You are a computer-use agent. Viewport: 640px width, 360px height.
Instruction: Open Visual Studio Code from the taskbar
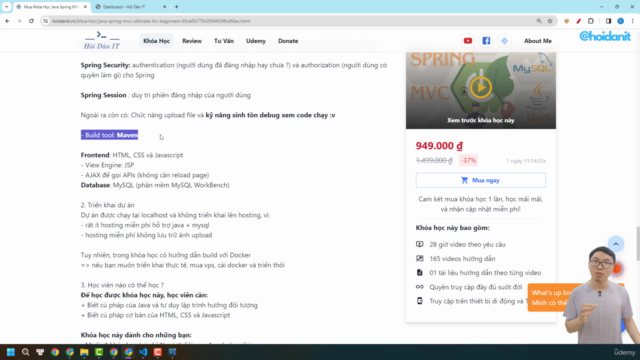143,352
